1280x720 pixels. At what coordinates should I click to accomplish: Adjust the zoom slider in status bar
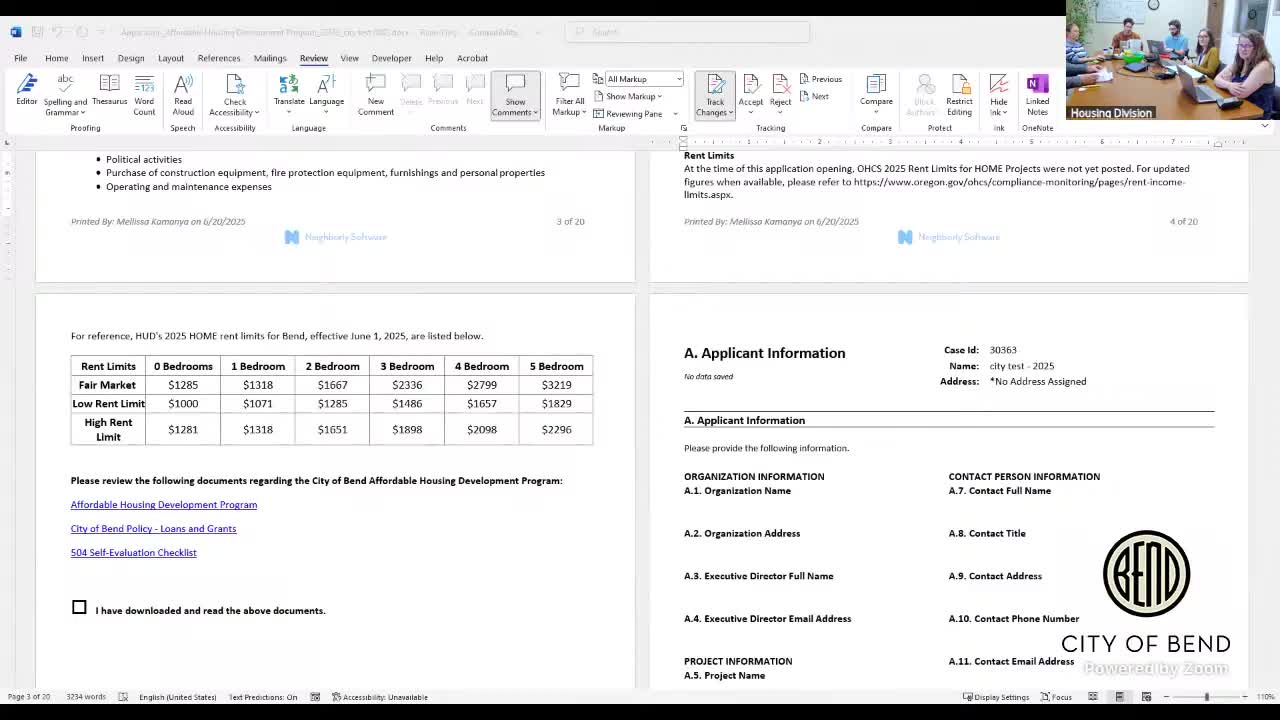pos(1206,697)
